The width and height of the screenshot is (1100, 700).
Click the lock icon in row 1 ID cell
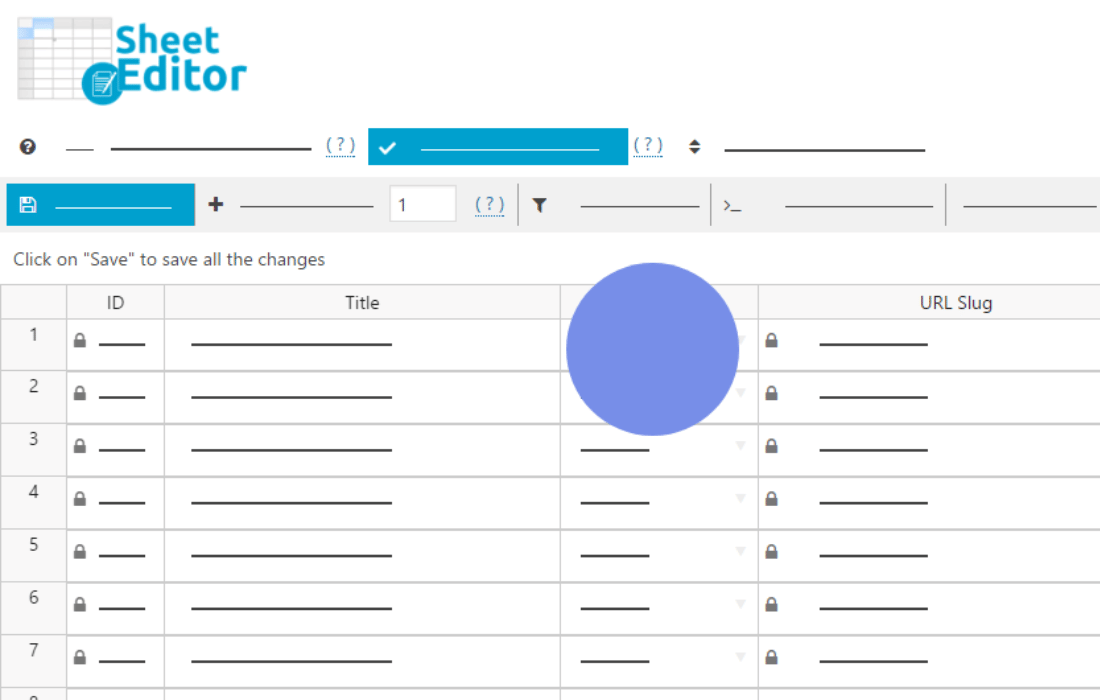[x=80, y=341]
